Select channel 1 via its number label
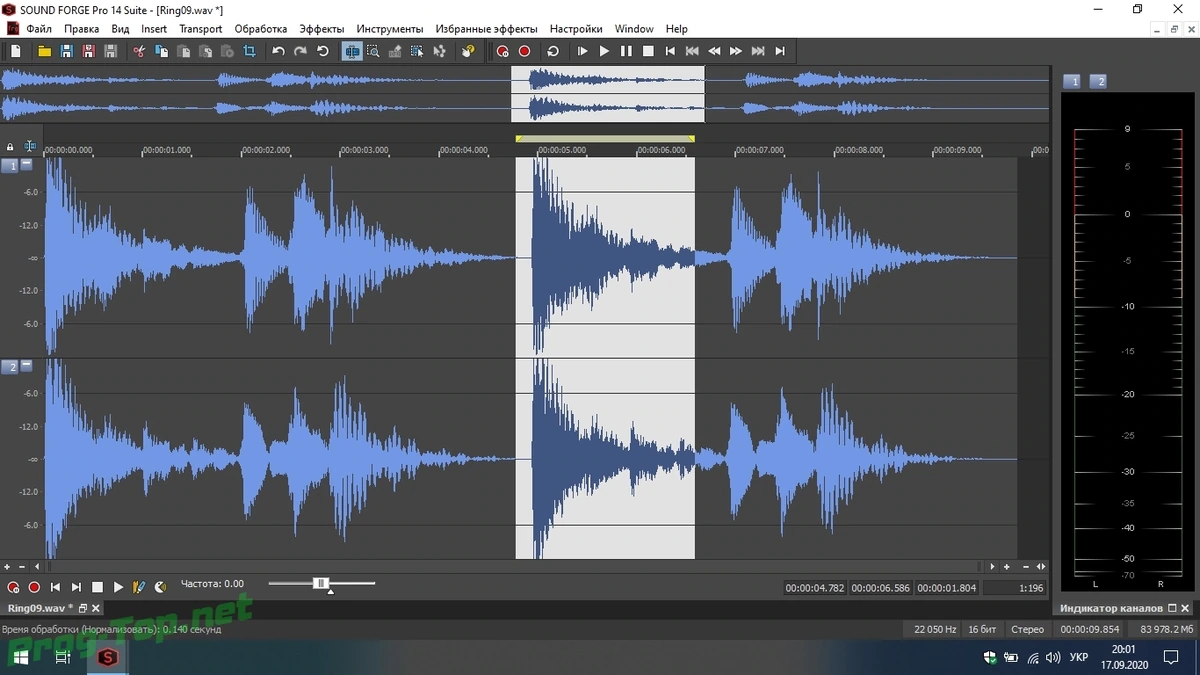1200x675 pixels. point(9,166)
